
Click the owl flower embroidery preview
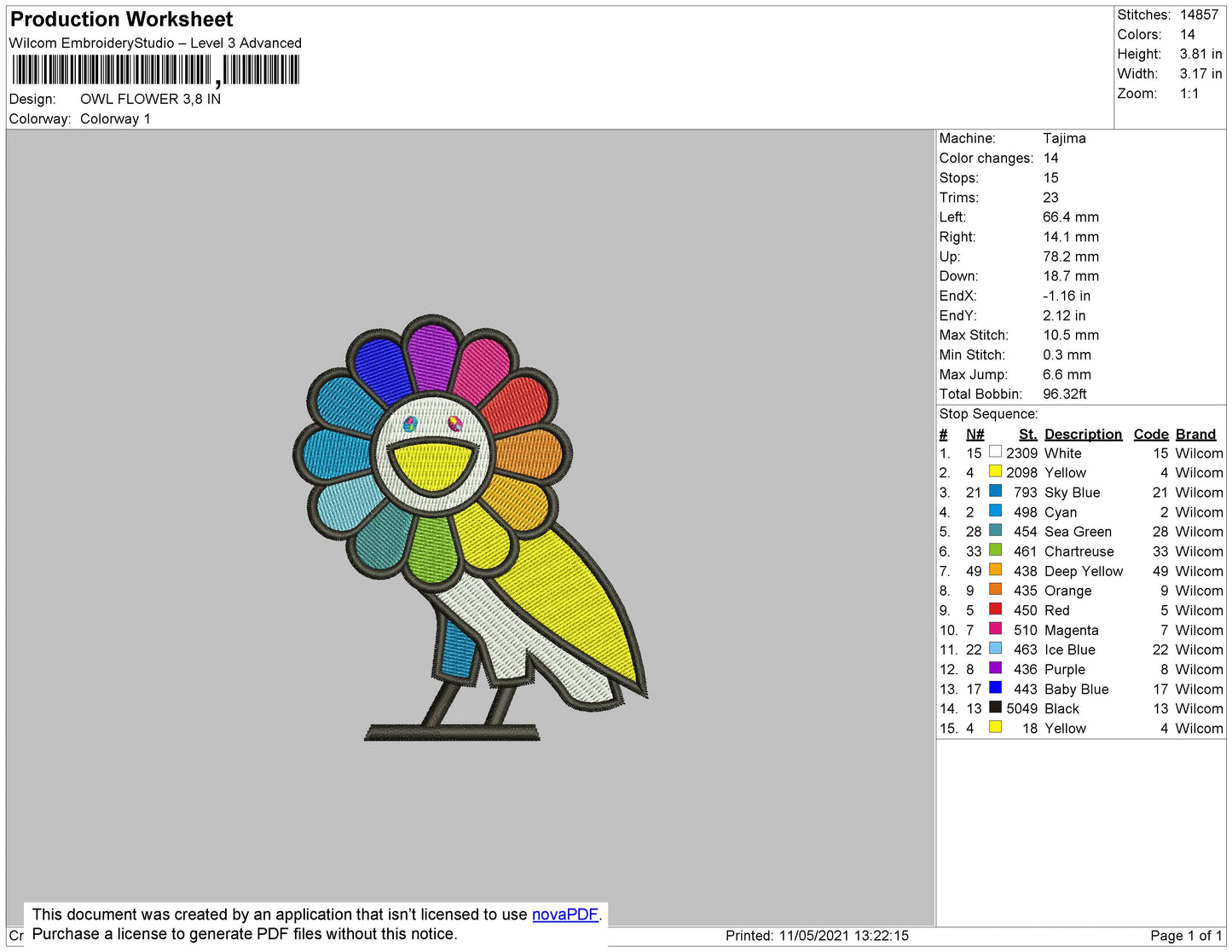[470, 528]
